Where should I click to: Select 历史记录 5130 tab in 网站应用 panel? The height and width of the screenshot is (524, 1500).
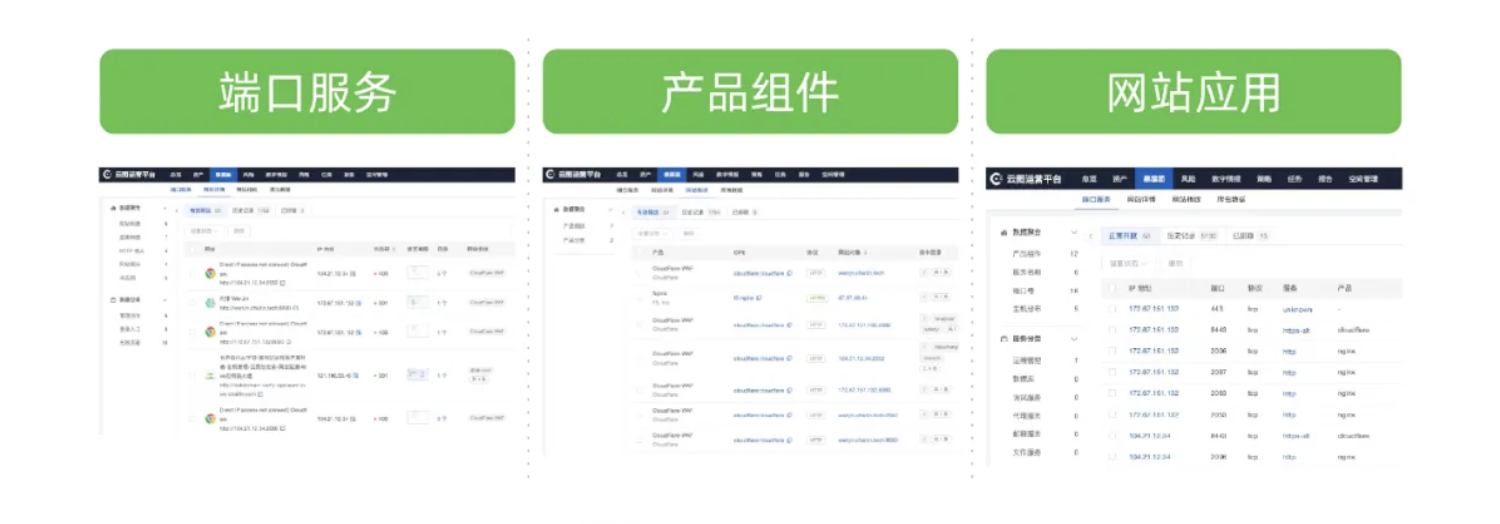coord(1190,236)
